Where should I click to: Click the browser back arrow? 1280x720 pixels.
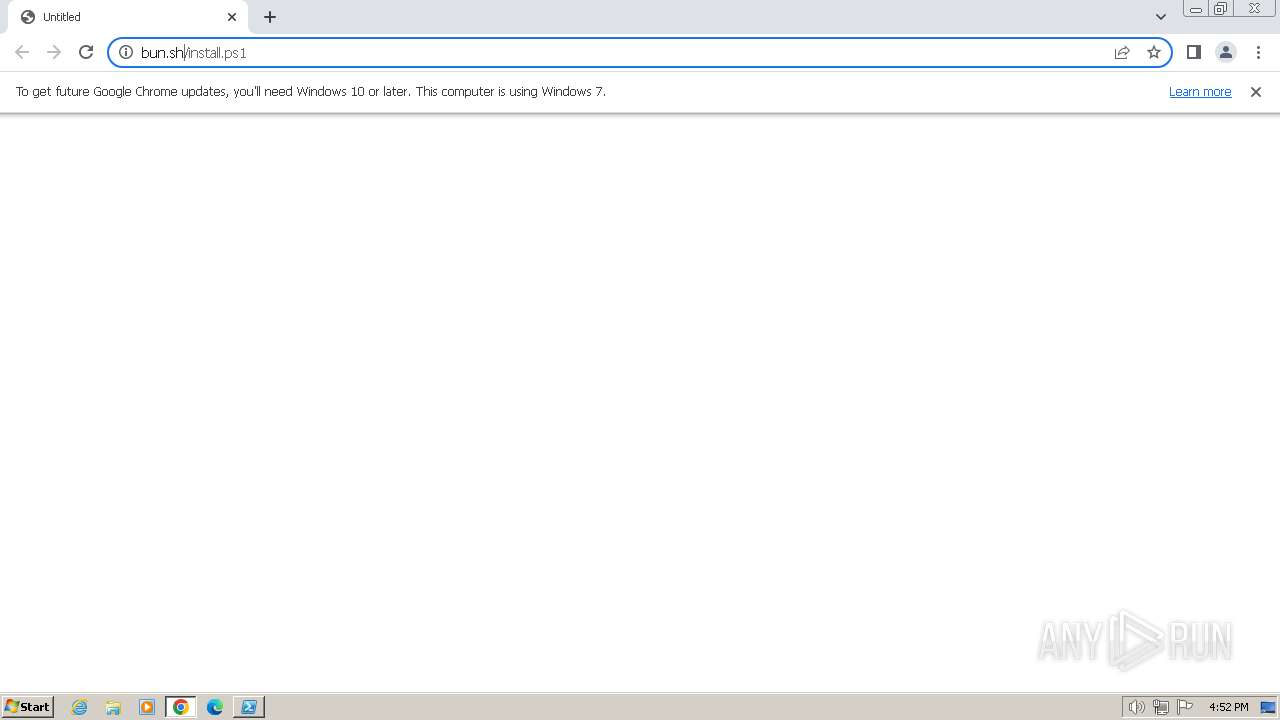(22, 52)
